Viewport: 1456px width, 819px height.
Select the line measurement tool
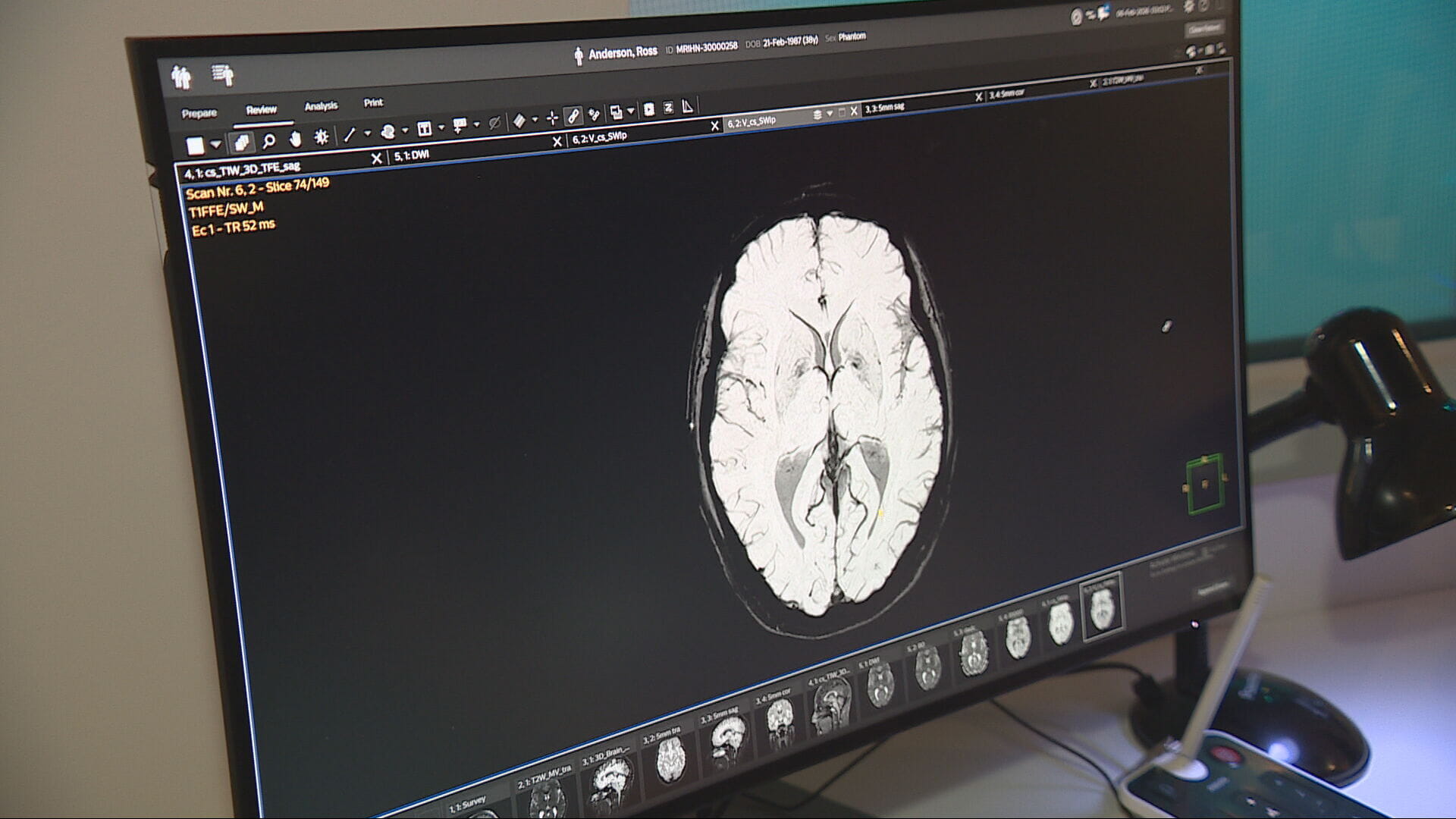[350, 134]
